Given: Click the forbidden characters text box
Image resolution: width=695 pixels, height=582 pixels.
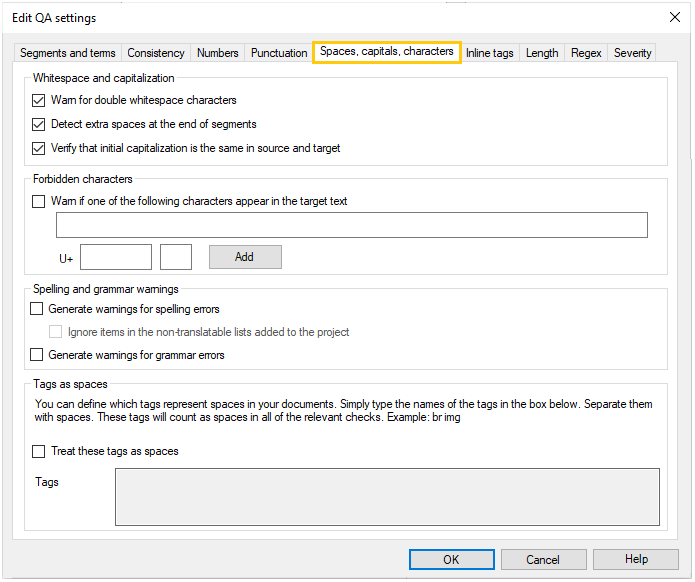Looking at the screenshot, I should click(x=351, y=225).
